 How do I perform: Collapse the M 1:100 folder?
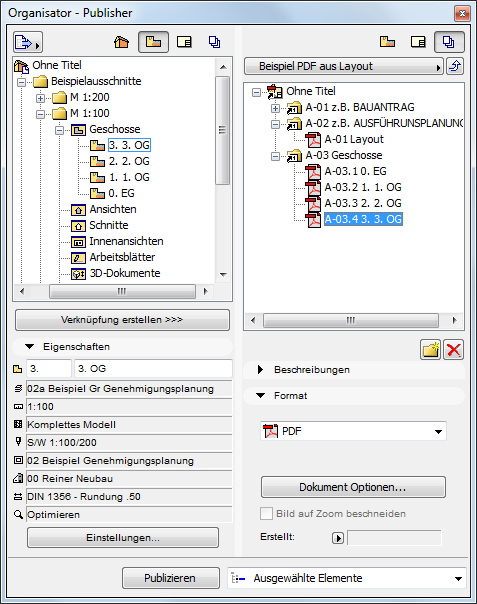coord(40,114)
